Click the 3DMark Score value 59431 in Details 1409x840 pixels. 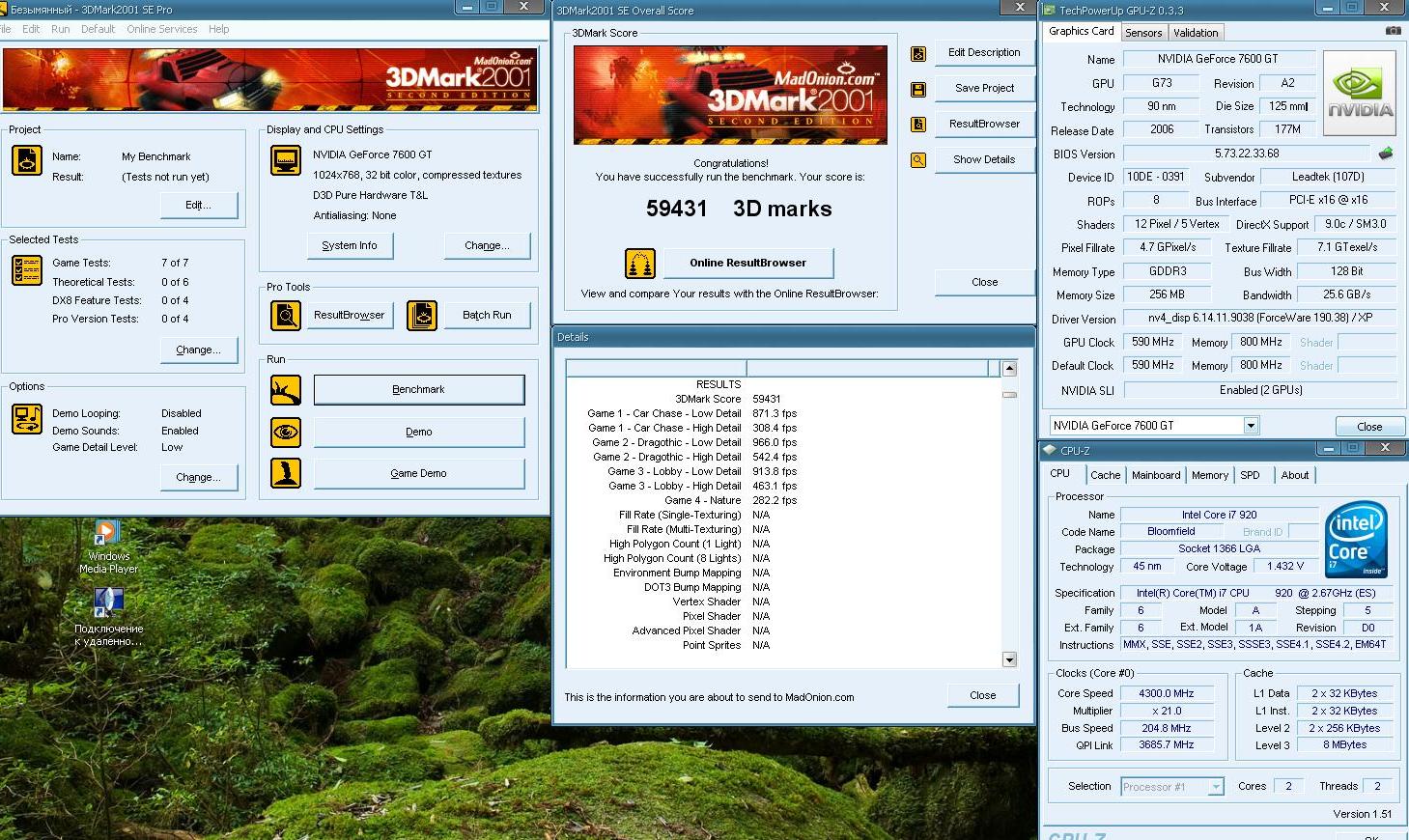coord(766,399)
